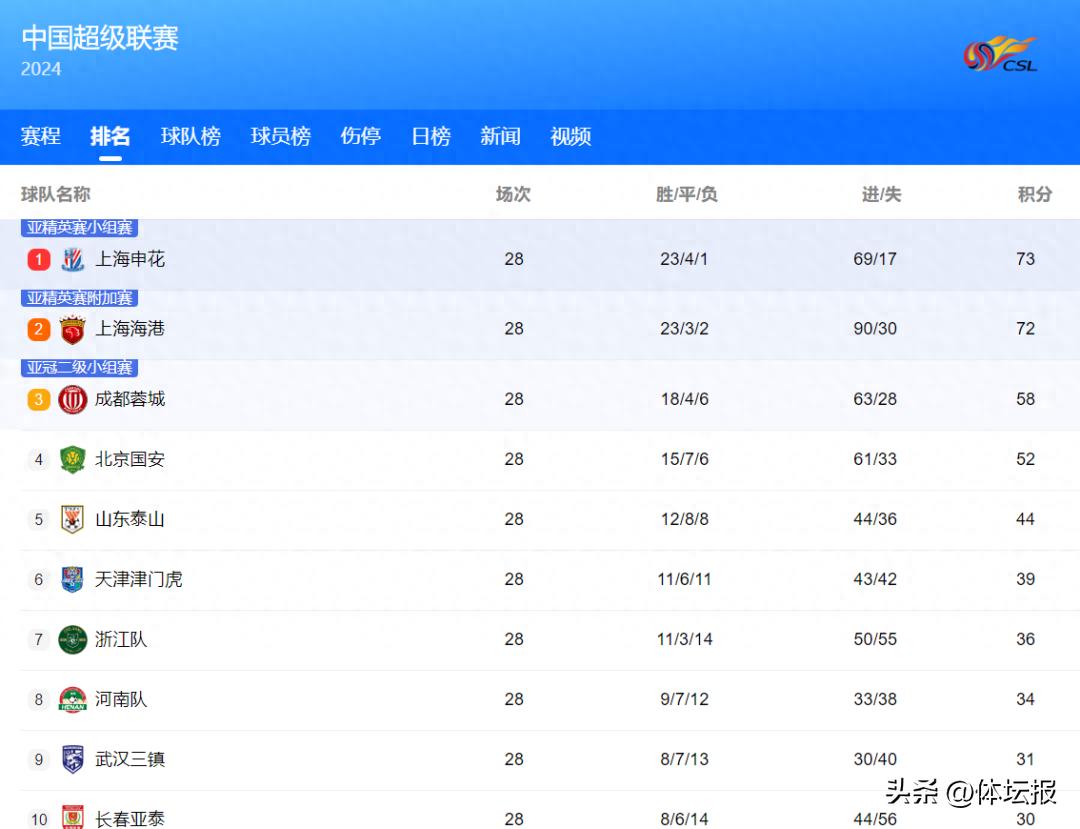This screenshot has width=1080, height=829.
Task: Click the 积分 points column header
Action: point(1034,195)
